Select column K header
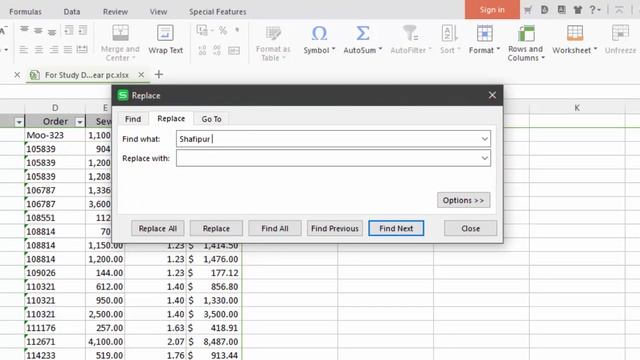640x360 pixels. point(577,108)
